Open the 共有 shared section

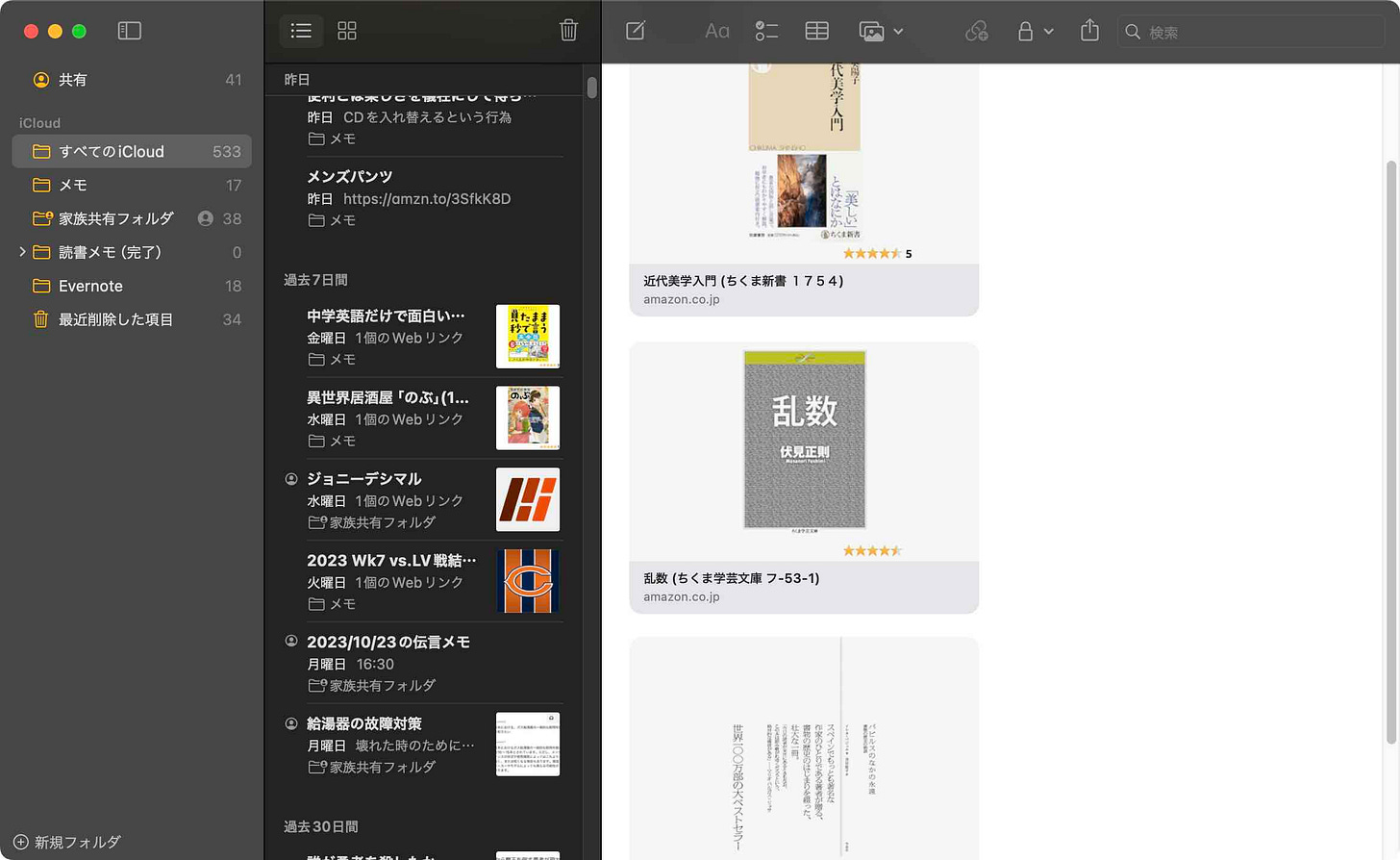click(132, 80)
